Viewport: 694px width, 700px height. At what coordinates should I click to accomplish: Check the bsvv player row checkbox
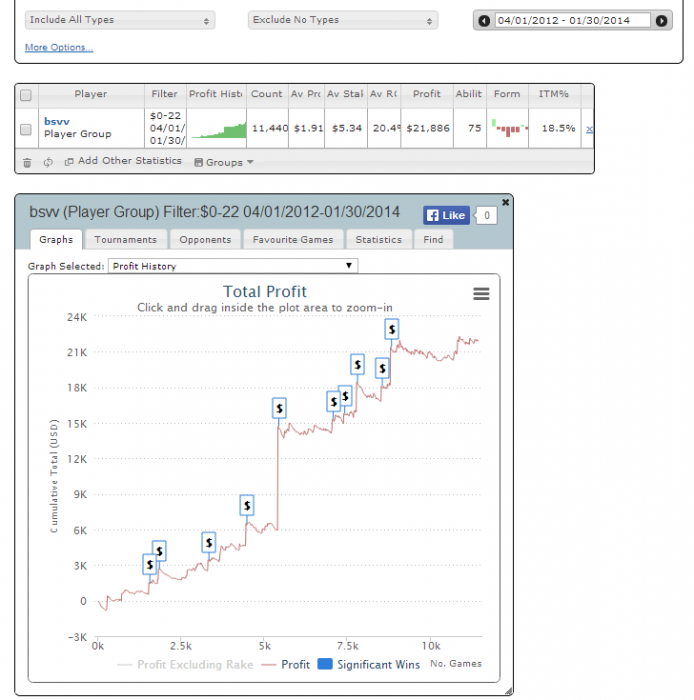pos(26,129)
